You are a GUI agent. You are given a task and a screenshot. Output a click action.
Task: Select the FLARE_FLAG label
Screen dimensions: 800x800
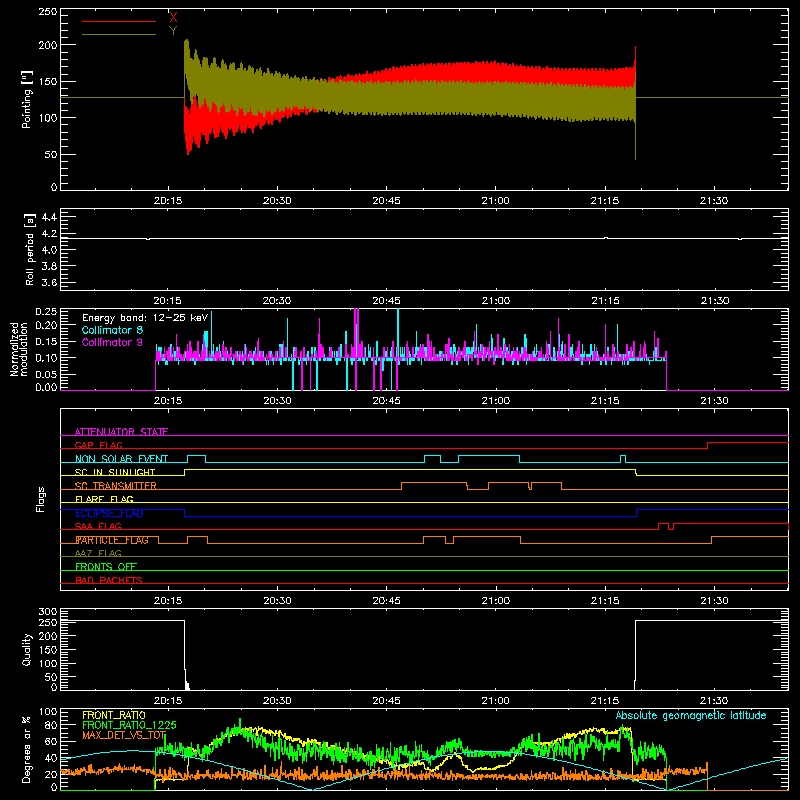pos(104,499)
